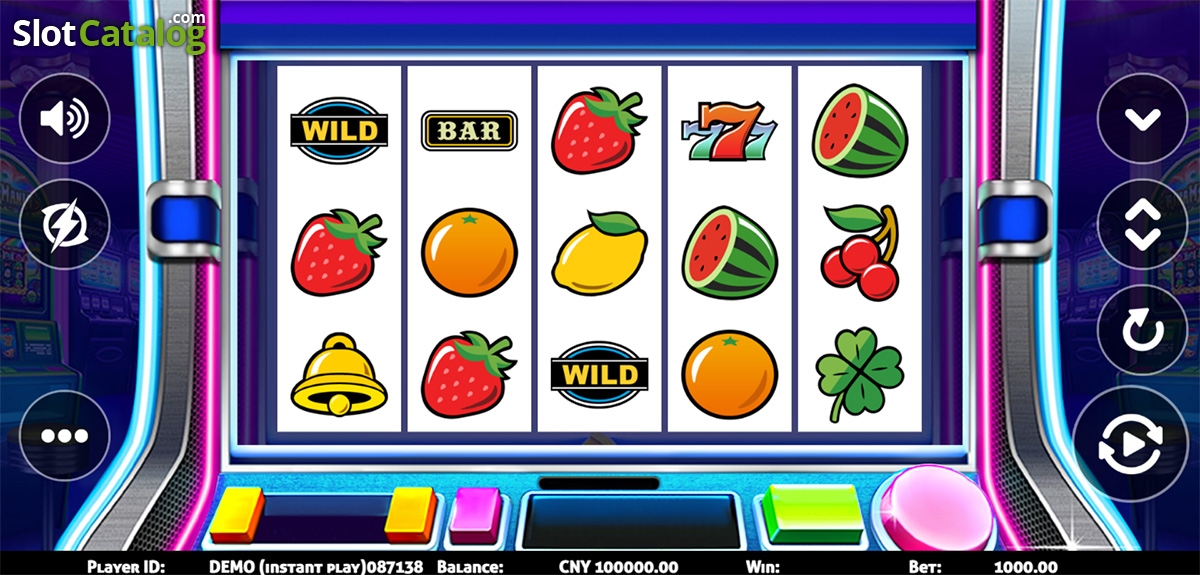Open the three-dots more options menu
Viewport: 1200px width, 575px height.
click(64, 435)
